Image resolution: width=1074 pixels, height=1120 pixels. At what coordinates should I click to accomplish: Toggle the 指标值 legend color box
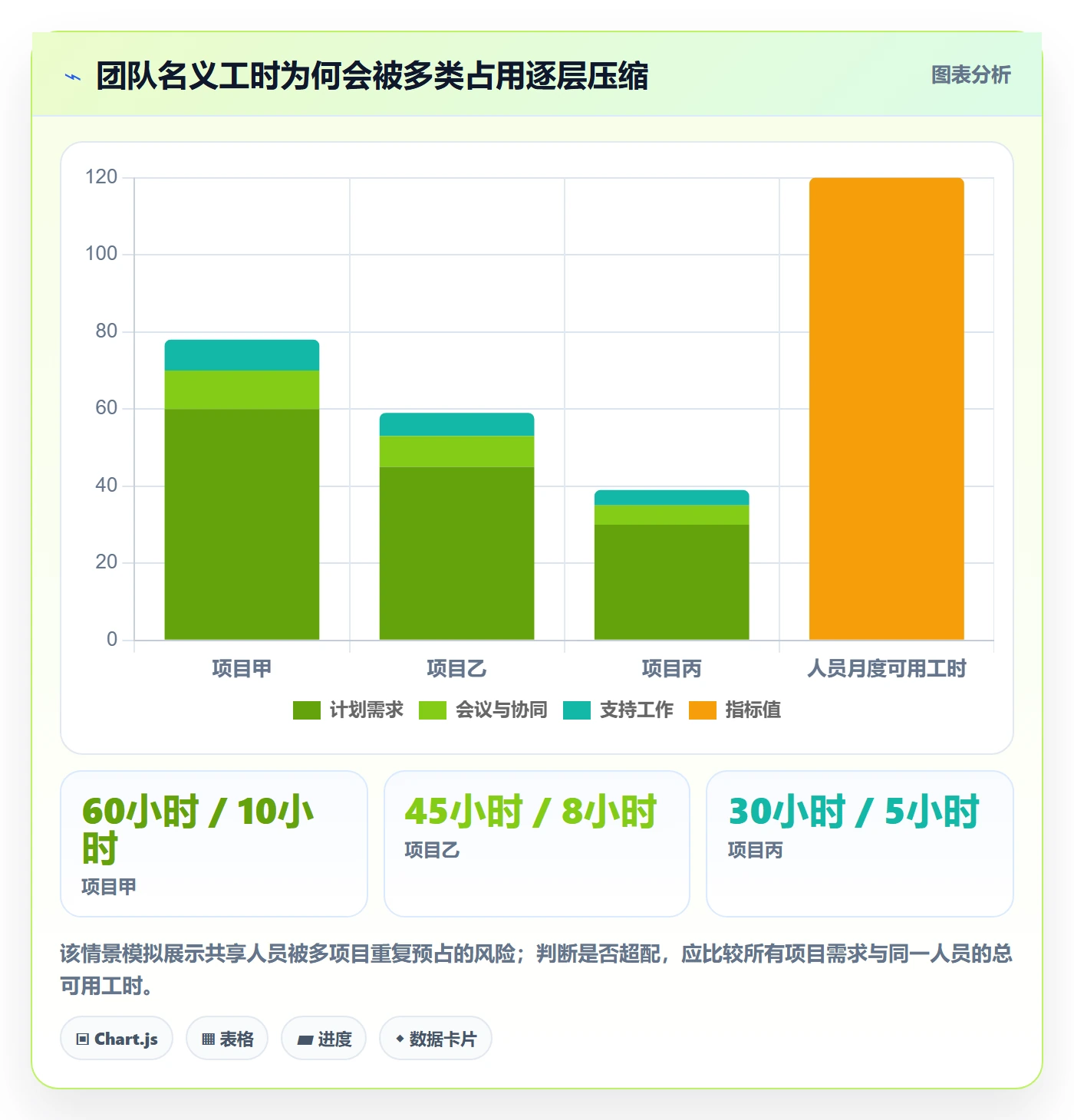point(703,710)
